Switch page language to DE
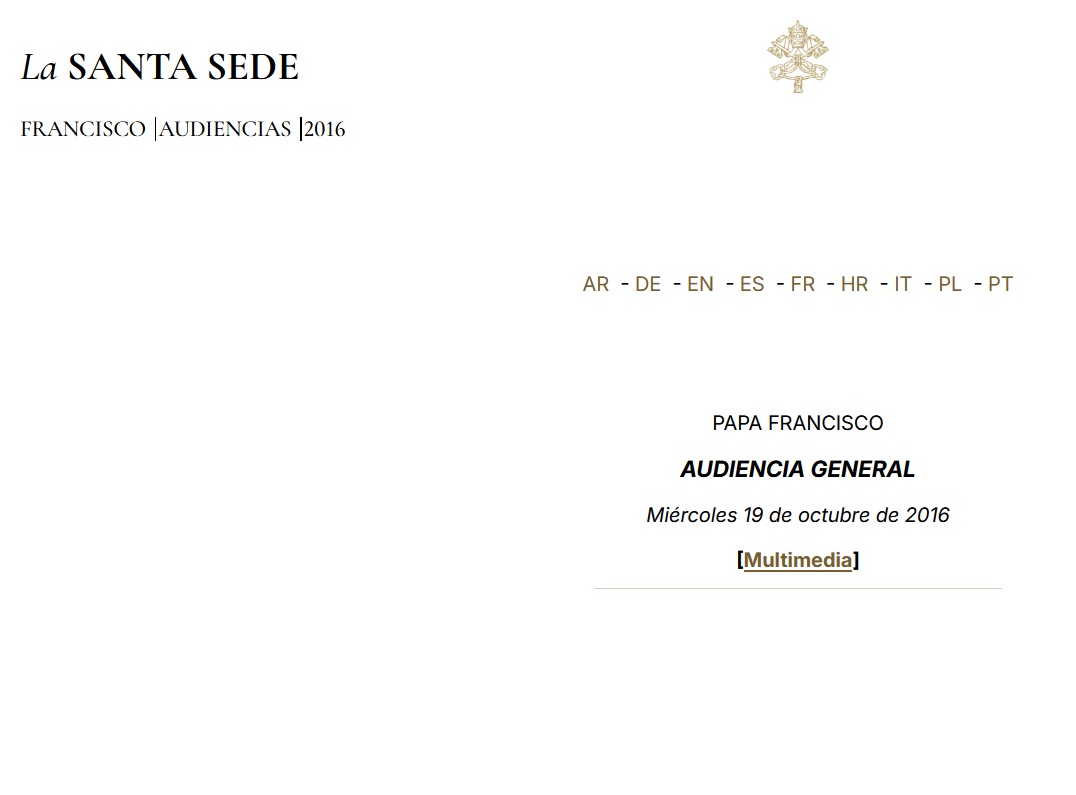Screen dimensions: 1076x795 [648, 284]
